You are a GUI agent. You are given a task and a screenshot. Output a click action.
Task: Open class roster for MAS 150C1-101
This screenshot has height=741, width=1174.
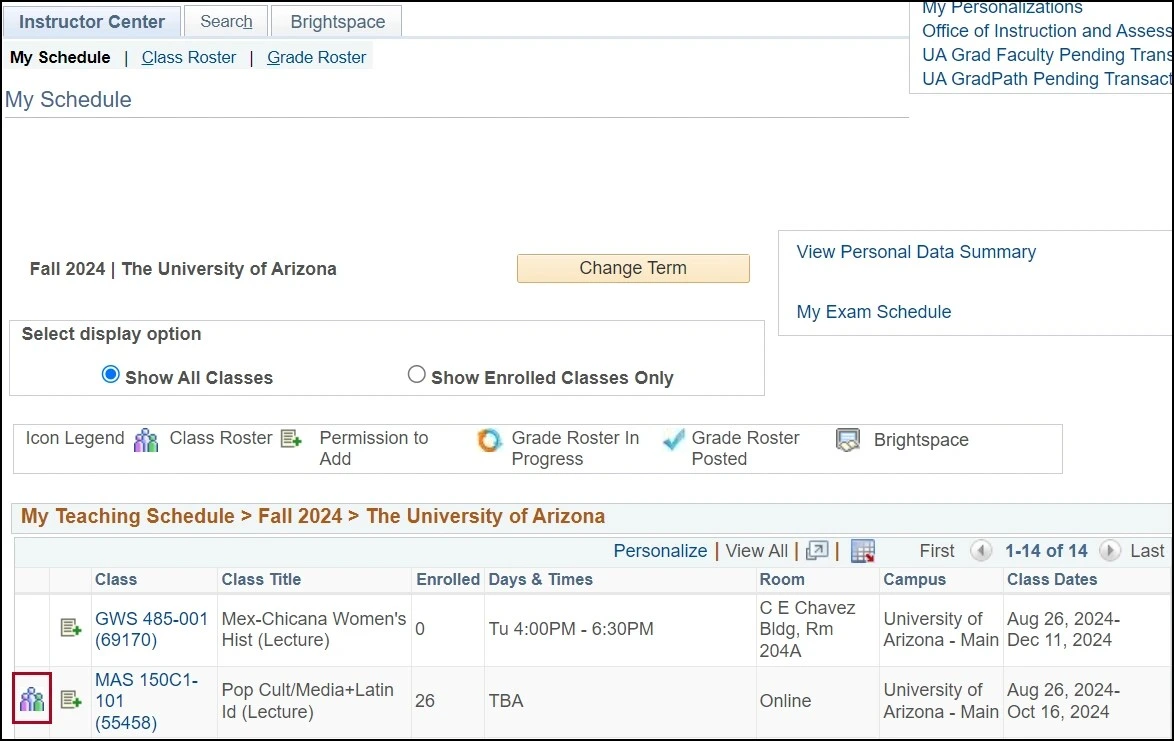[31, 699]
